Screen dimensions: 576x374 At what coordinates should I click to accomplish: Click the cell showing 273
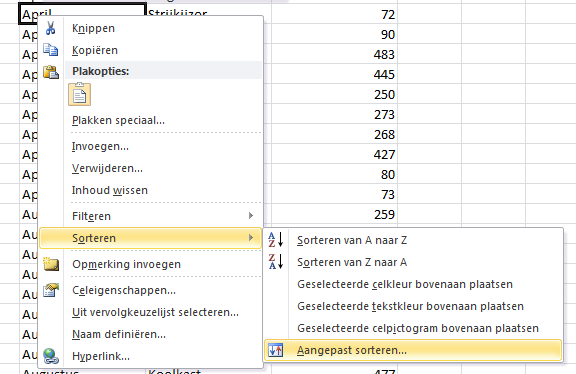click(x=334, y=114)
